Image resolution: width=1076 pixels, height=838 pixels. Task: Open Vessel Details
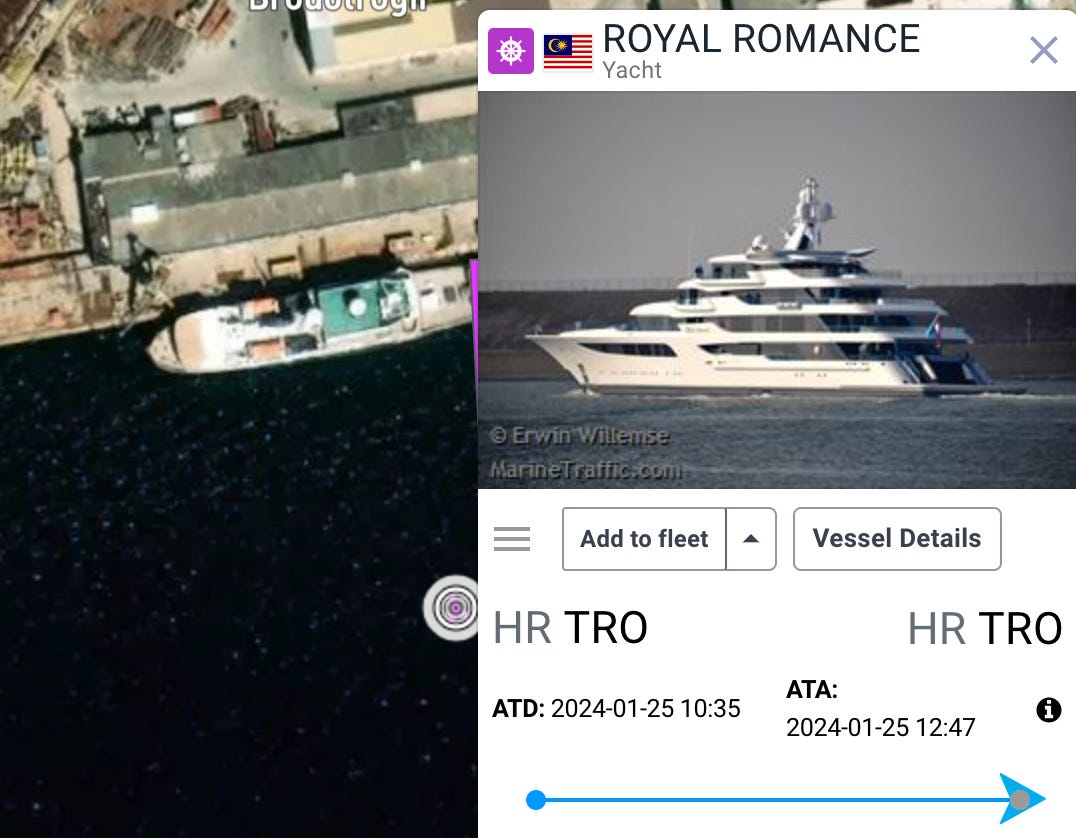897,539
